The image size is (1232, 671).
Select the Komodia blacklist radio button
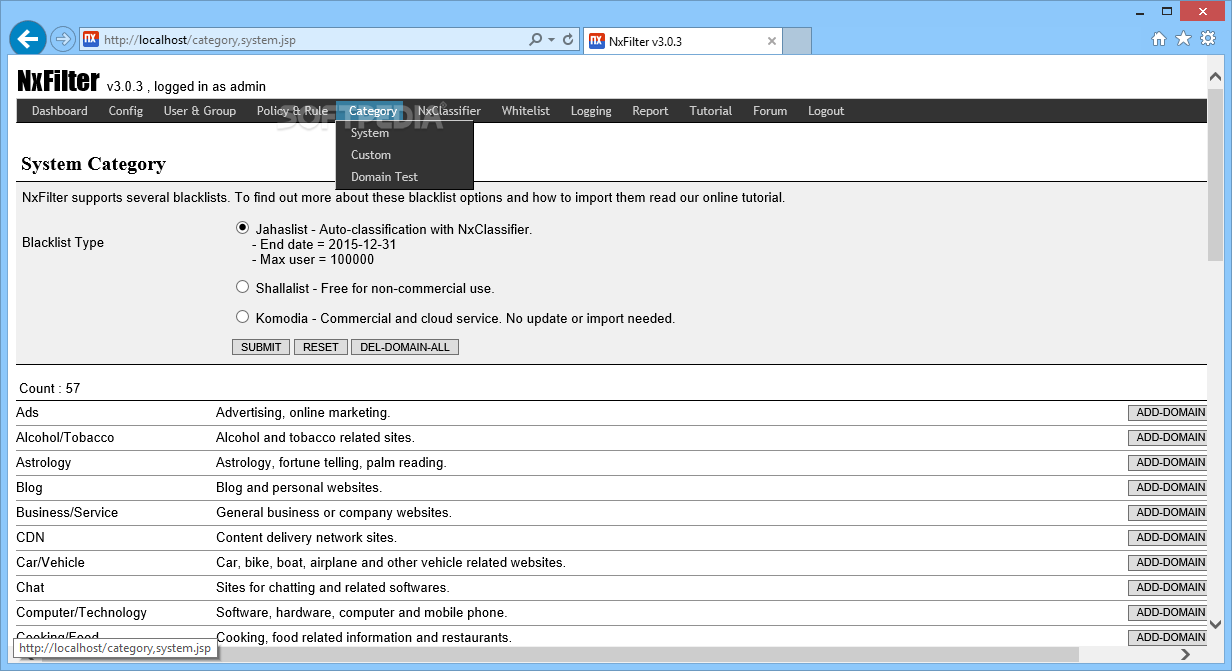(242, 317)
